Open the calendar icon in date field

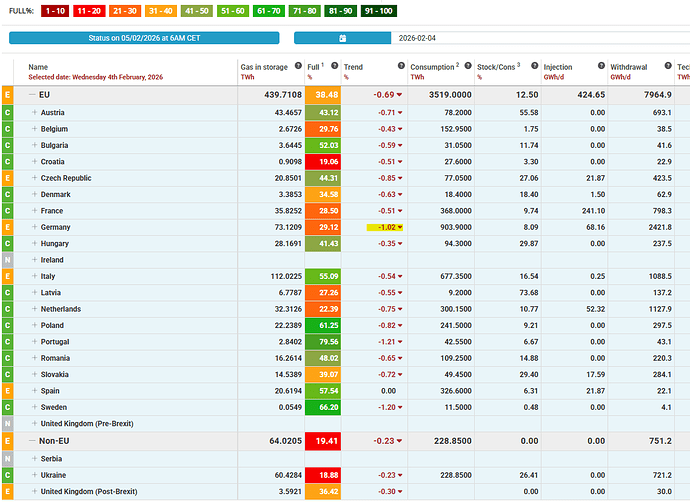(343, 38)
